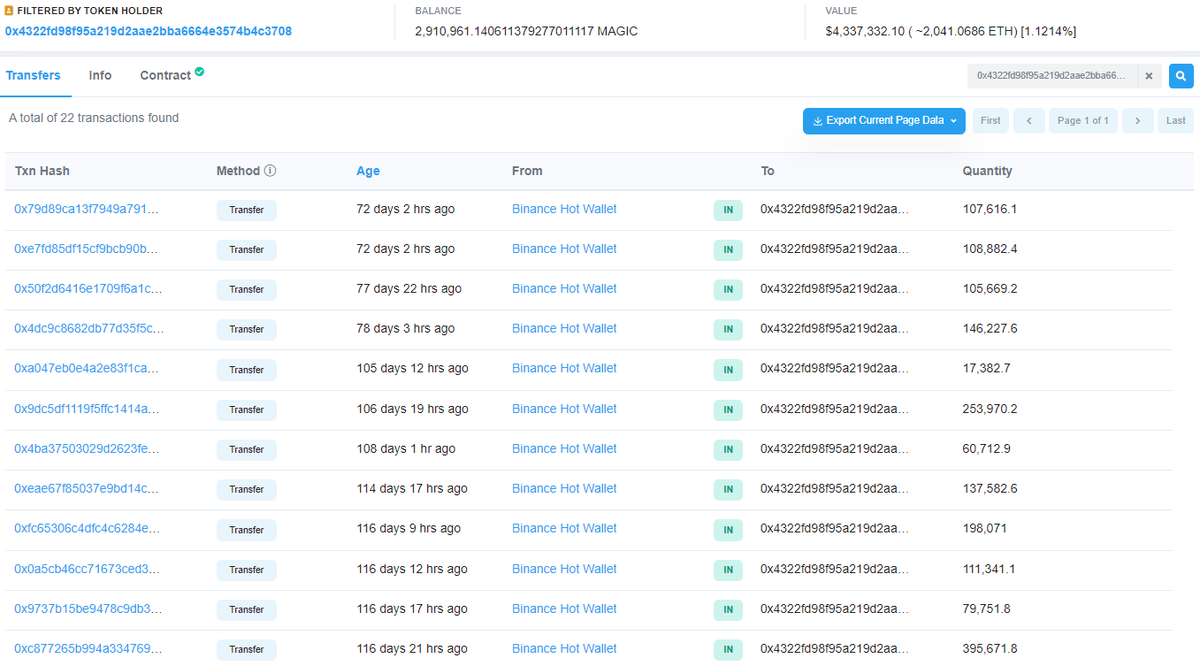Click the quantity 253,970.2

click(990, 409)
